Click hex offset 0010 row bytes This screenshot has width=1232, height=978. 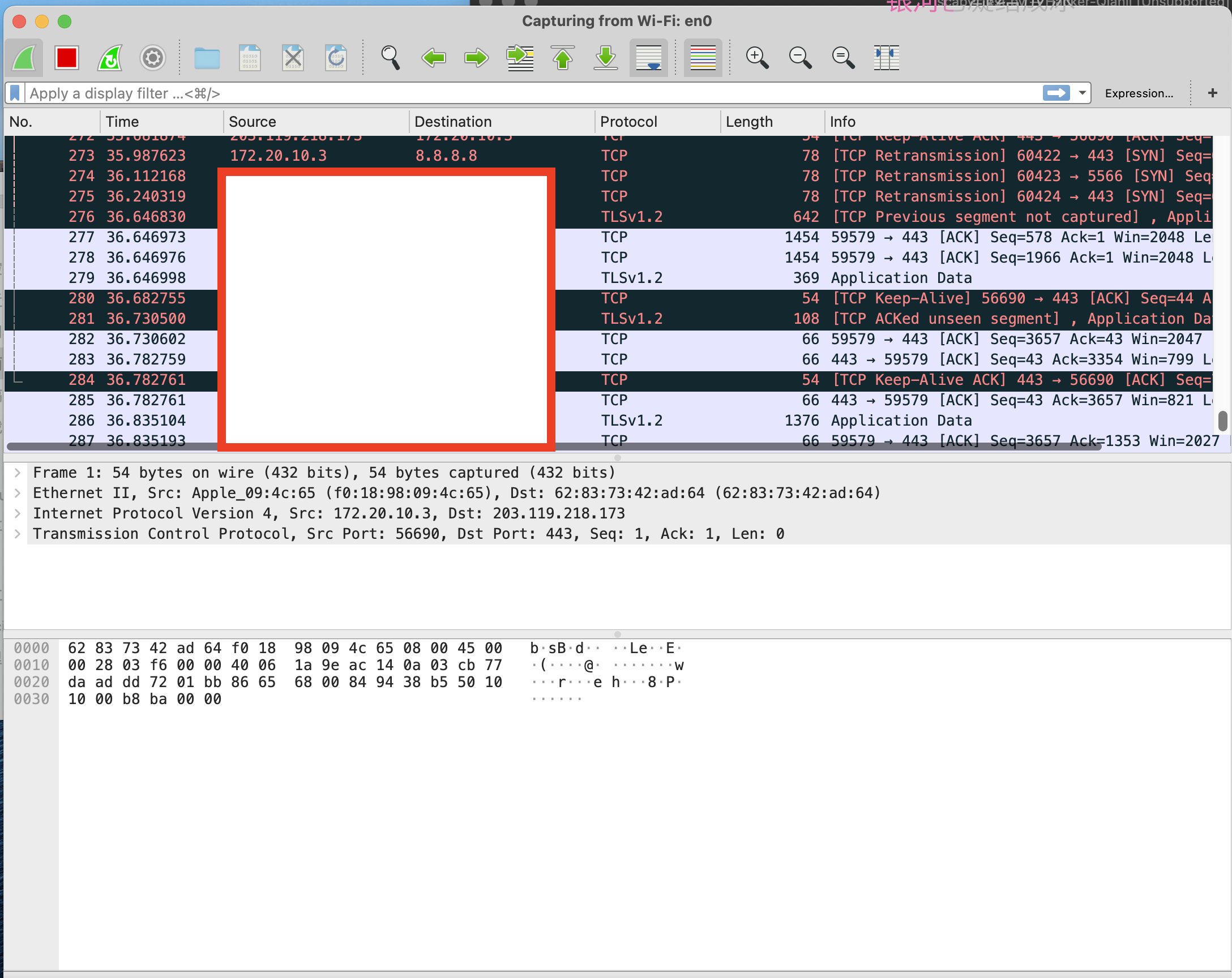click(x=285, y=665)
